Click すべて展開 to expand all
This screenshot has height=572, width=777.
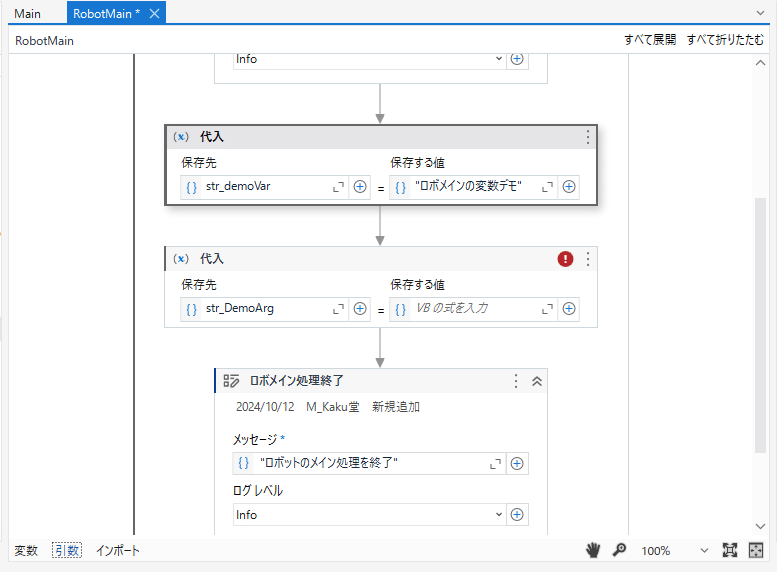tap(650, 40)
